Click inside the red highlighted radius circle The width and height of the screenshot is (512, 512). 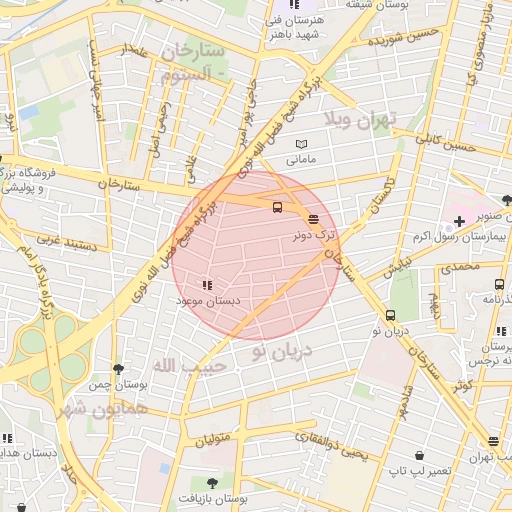(x=256, y=256)
